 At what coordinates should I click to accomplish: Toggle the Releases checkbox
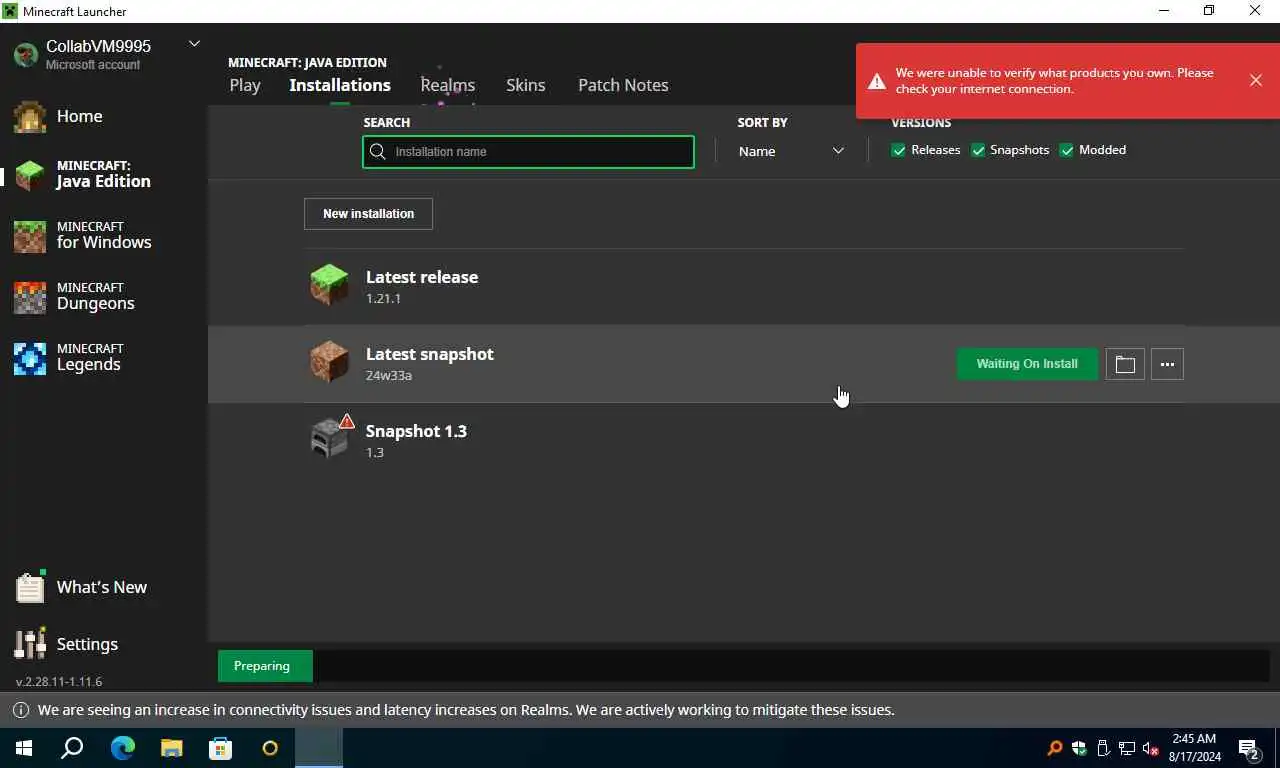(x=898, y=150)
